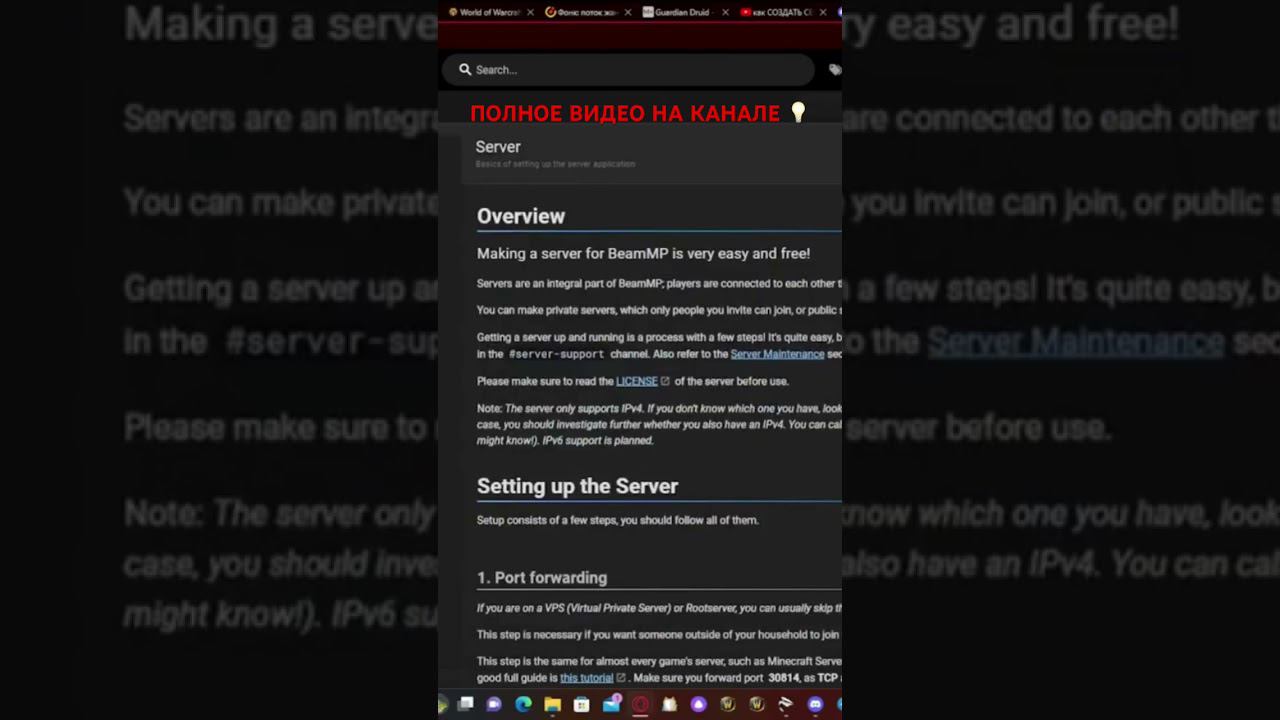
Task: Open Discord from the taskbar
Action: tap(815, 704)
